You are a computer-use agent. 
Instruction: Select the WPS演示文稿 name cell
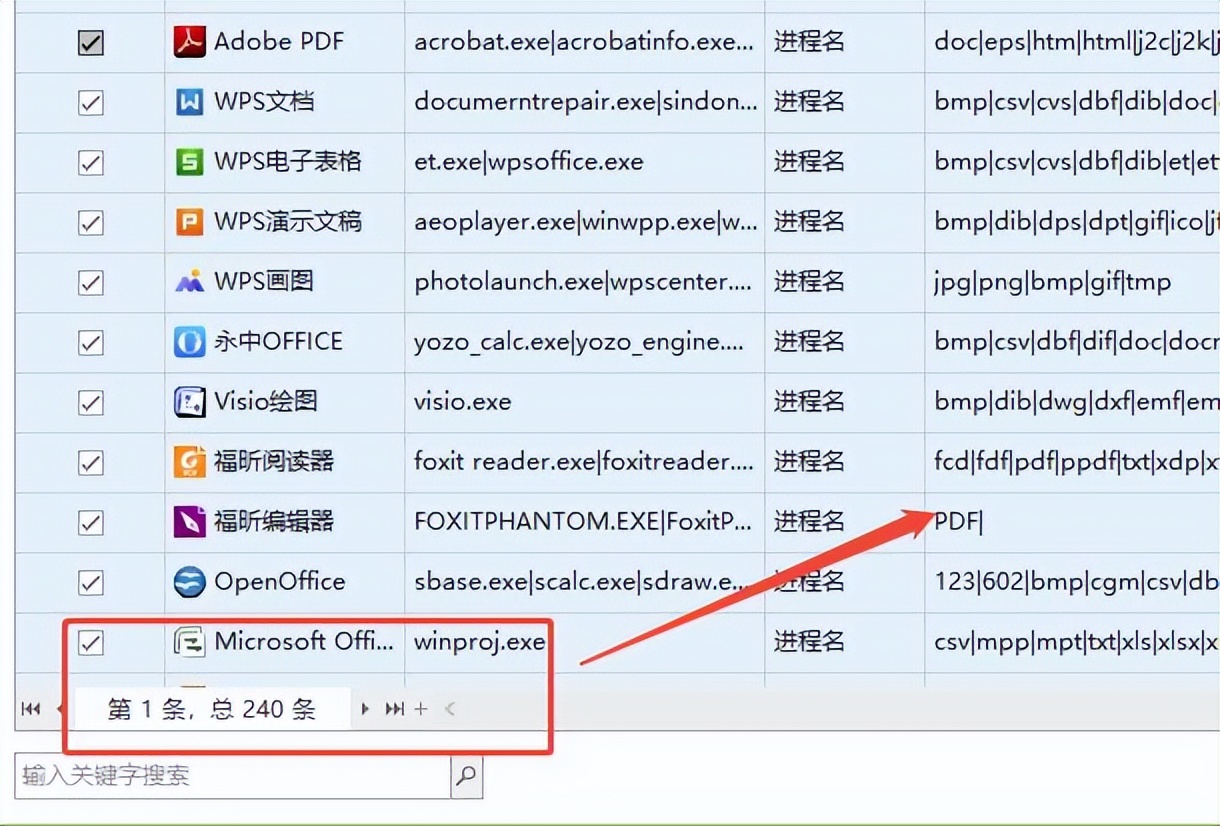[285, 222]
